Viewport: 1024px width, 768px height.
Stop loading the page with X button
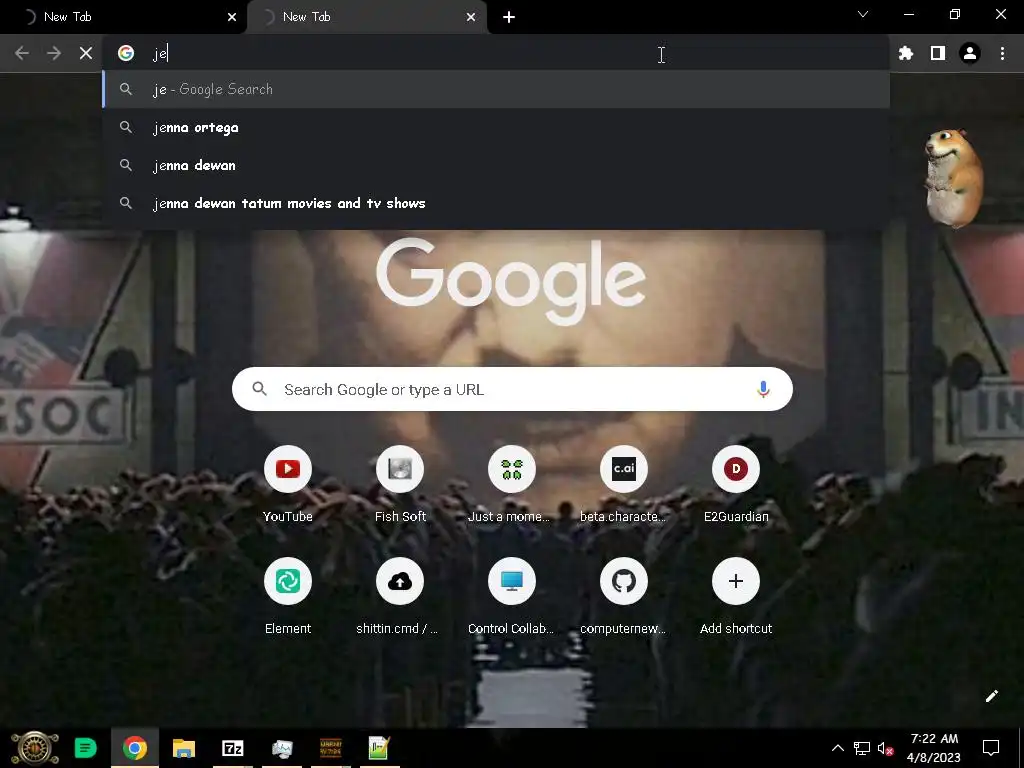pyautogui.click(x=86, y=53)
